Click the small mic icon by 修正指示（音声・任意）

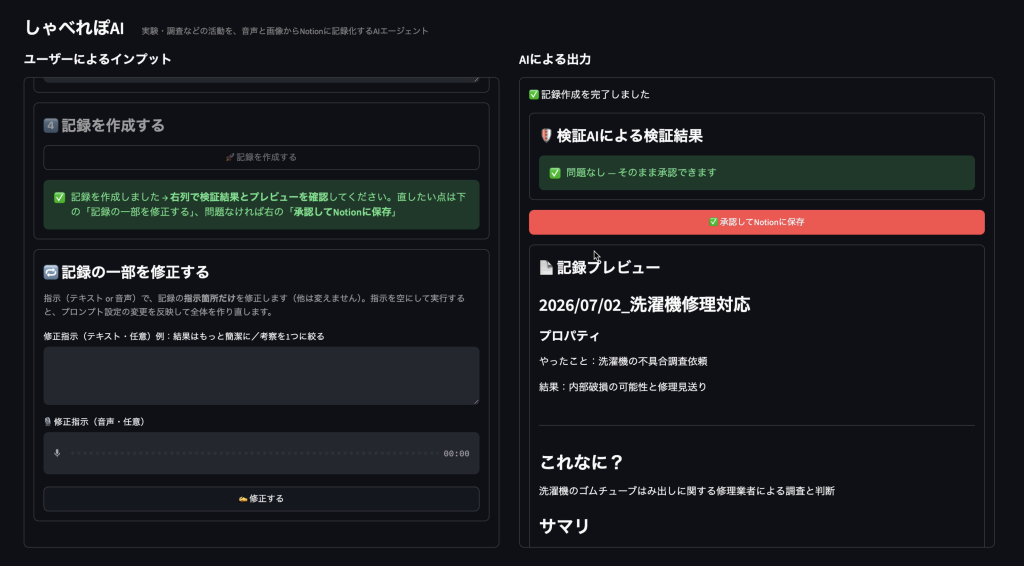(x=48, y=422)
